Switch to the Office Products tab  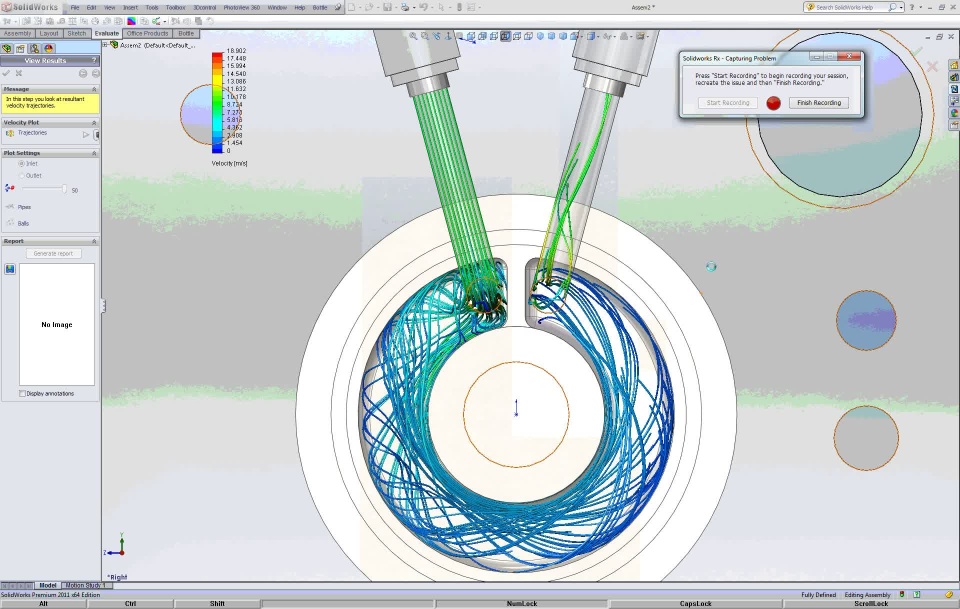tap(148, 34)
